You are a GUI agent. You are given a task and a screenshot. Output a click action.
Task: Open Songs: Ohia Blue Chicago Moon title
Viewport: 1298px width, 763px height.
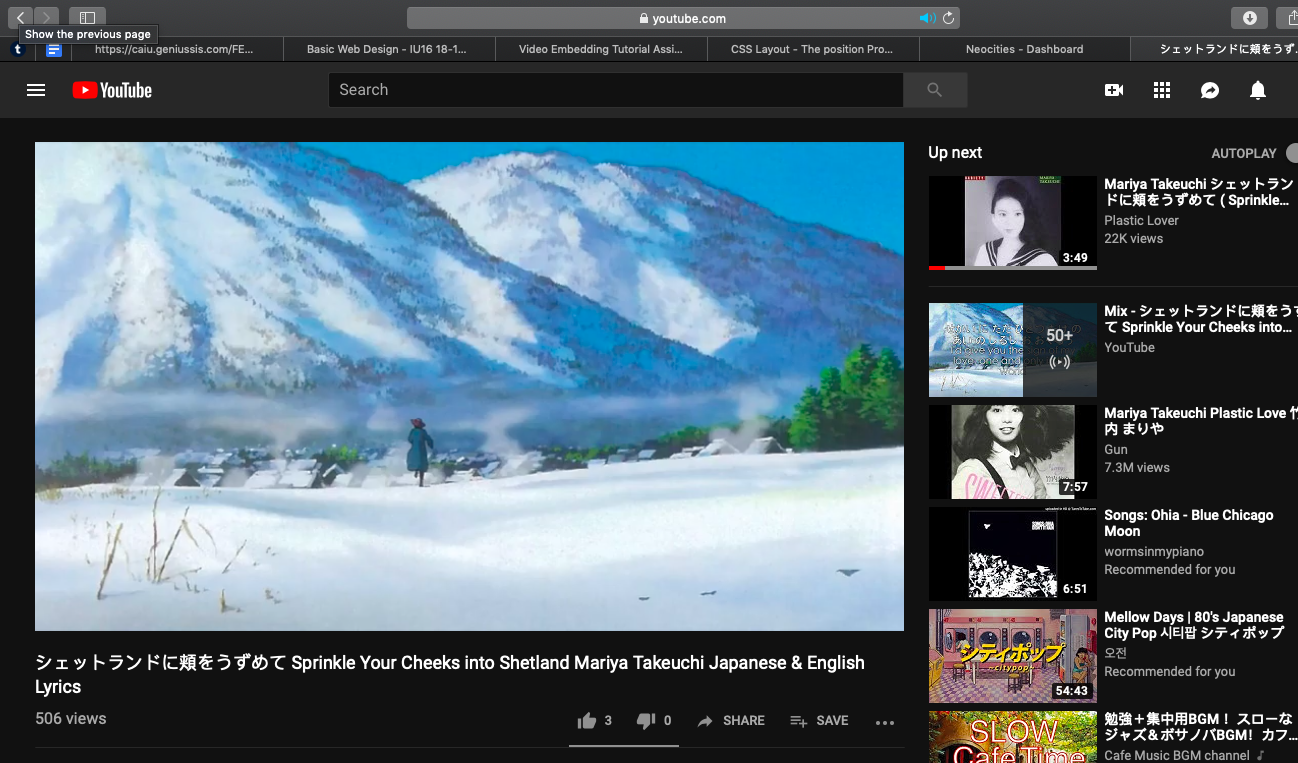(1189, 523)
